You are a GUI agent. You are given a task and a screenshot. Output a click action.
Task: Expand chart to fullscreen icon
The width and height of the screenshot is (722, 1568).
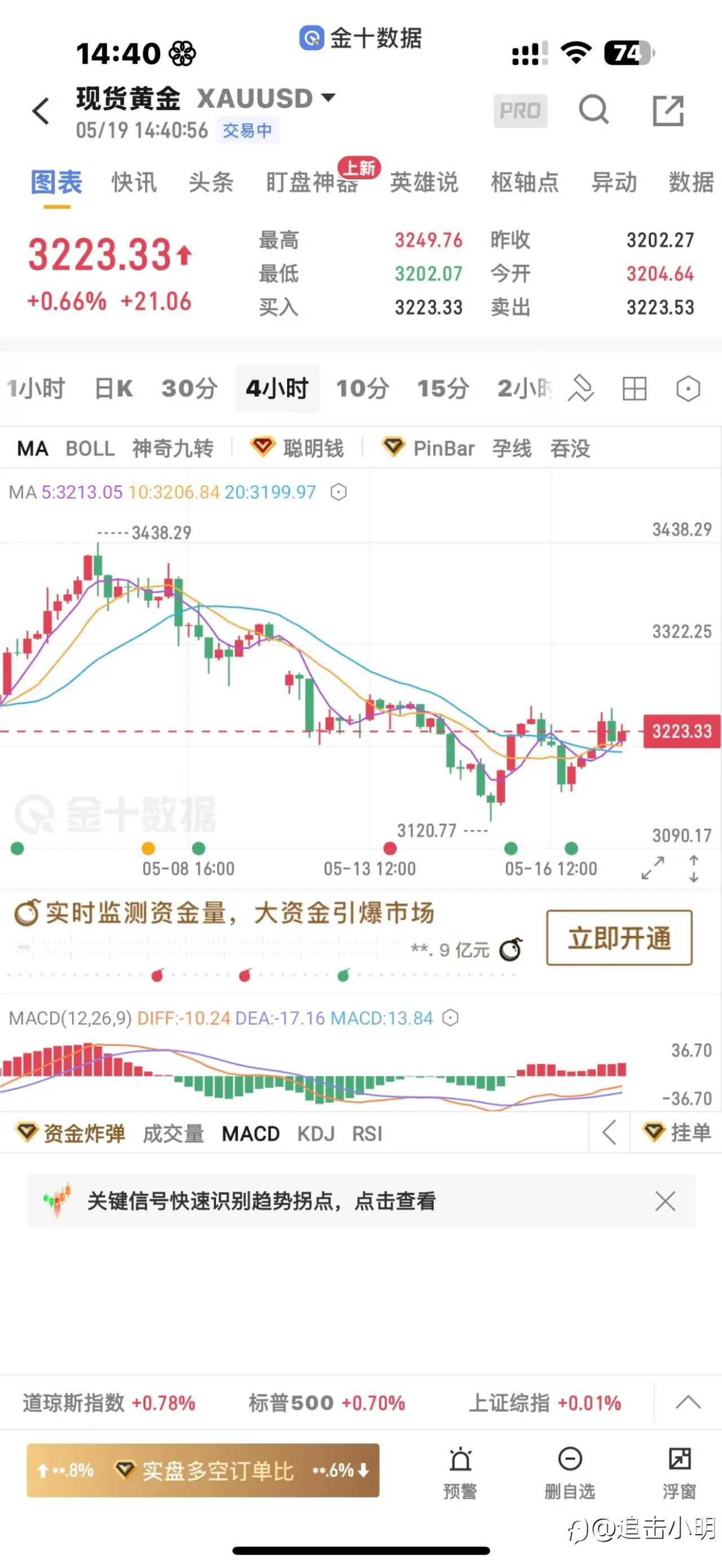[653, 867]
